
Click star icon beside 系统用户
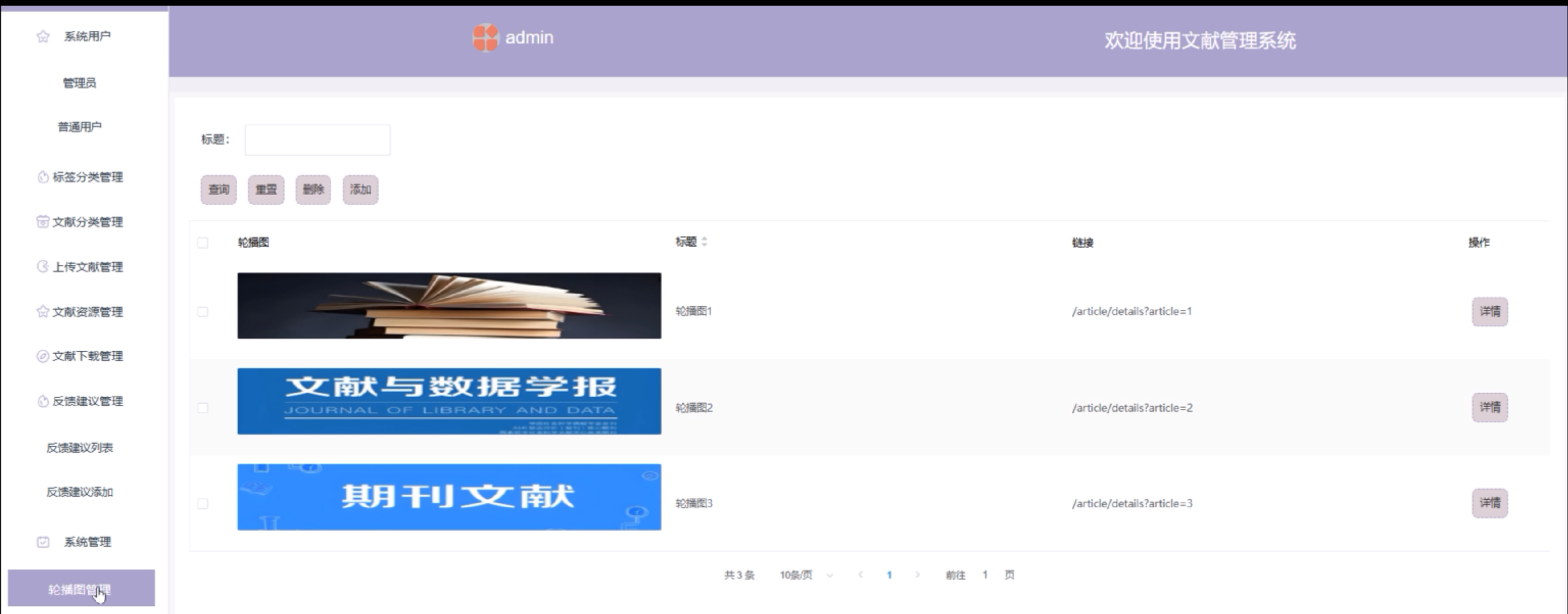click(42, 37)
